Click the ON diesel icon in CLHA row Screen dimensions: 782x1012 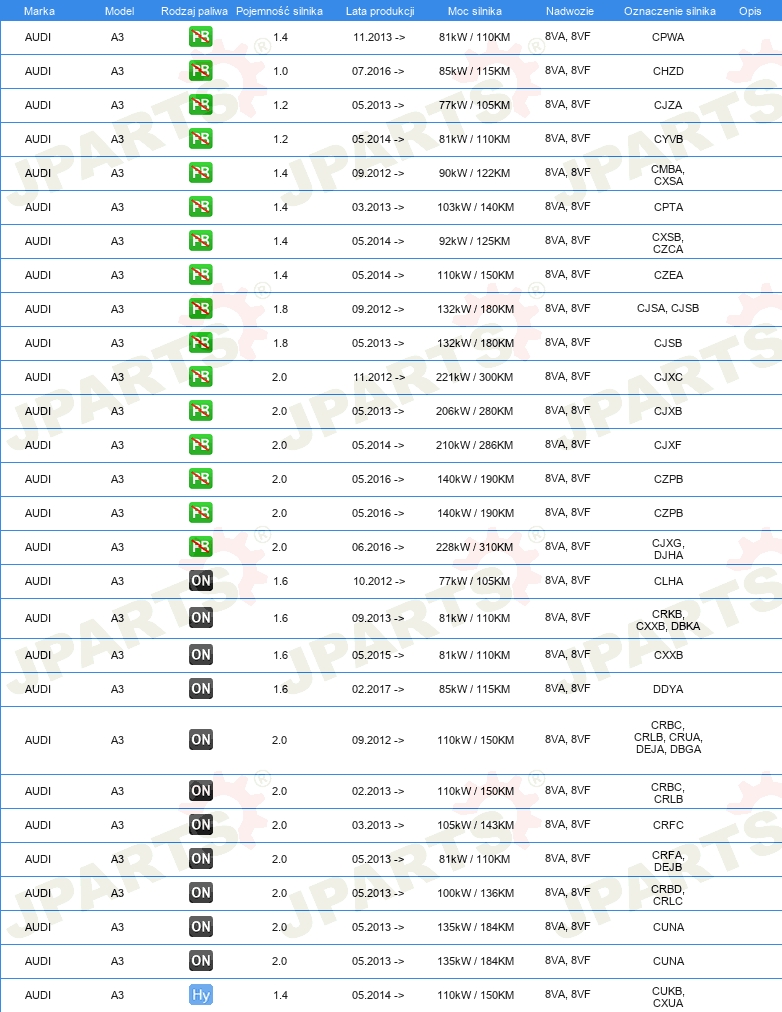tap(201, 580)
